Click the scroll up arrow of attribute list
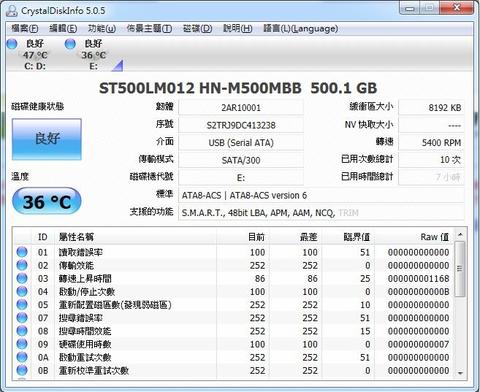 point(460,235)
